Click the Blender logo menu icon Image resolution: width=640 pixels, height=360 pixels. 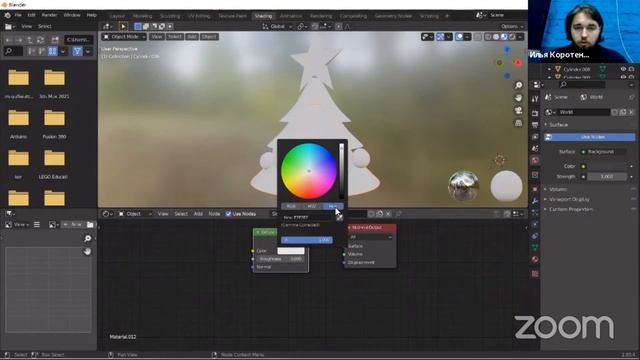(x=7, y=15)
